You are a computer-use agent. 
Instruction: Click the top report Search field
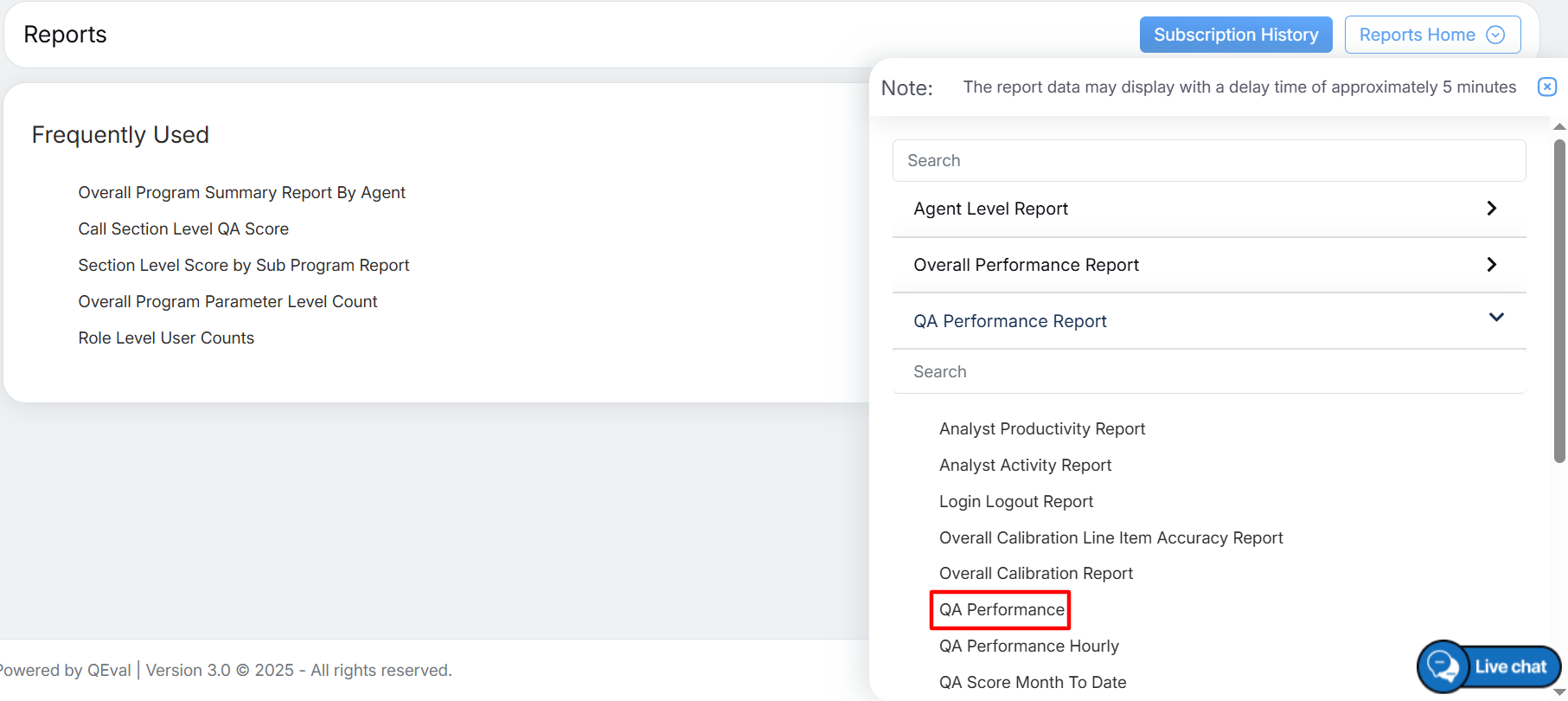[1208, 161]
